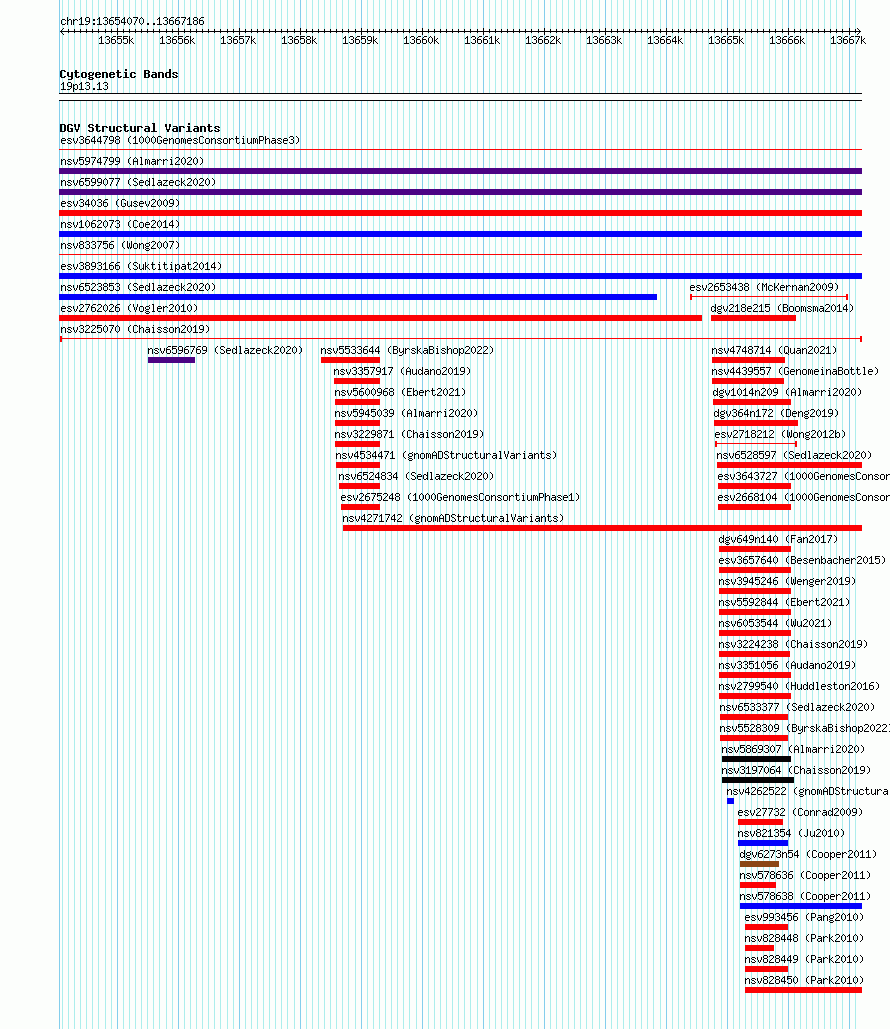The height and width of the screenshot is (1029, 890).
Task: Click the black bar under nsv5869307
Action: 756,759
